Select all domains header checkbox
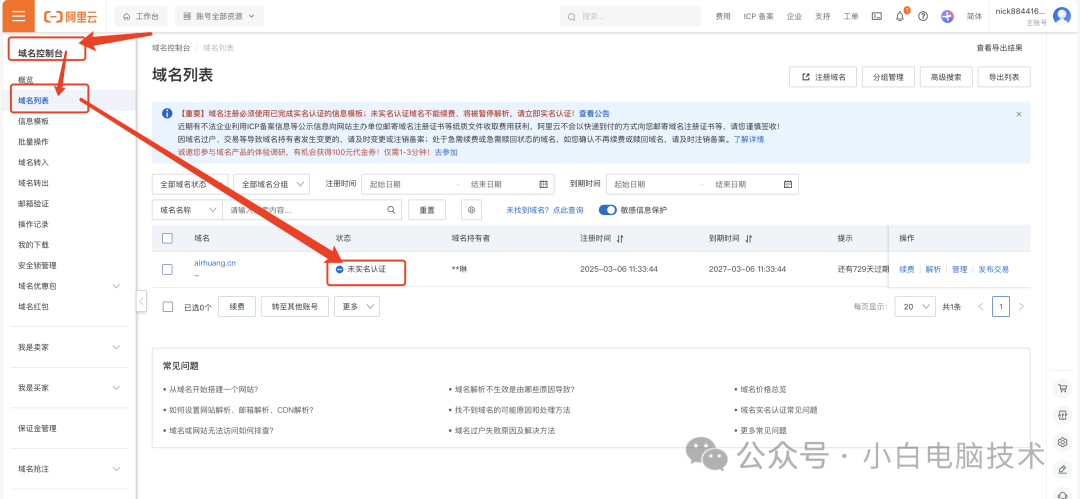 167,238
